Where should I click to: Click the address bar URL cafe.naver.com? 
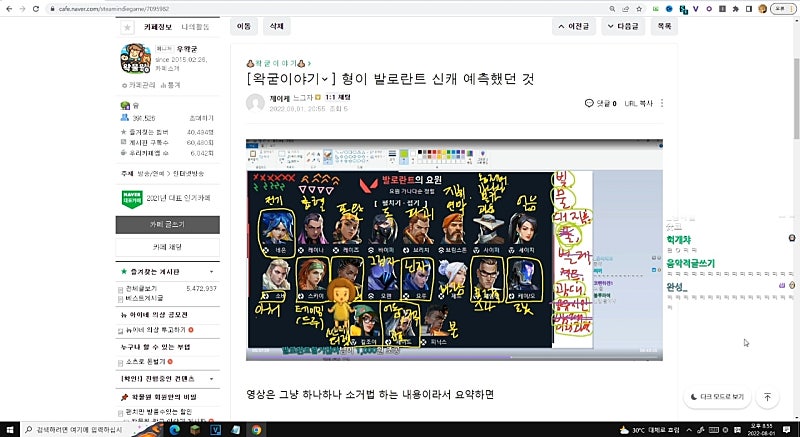click(x=114, y=9)
